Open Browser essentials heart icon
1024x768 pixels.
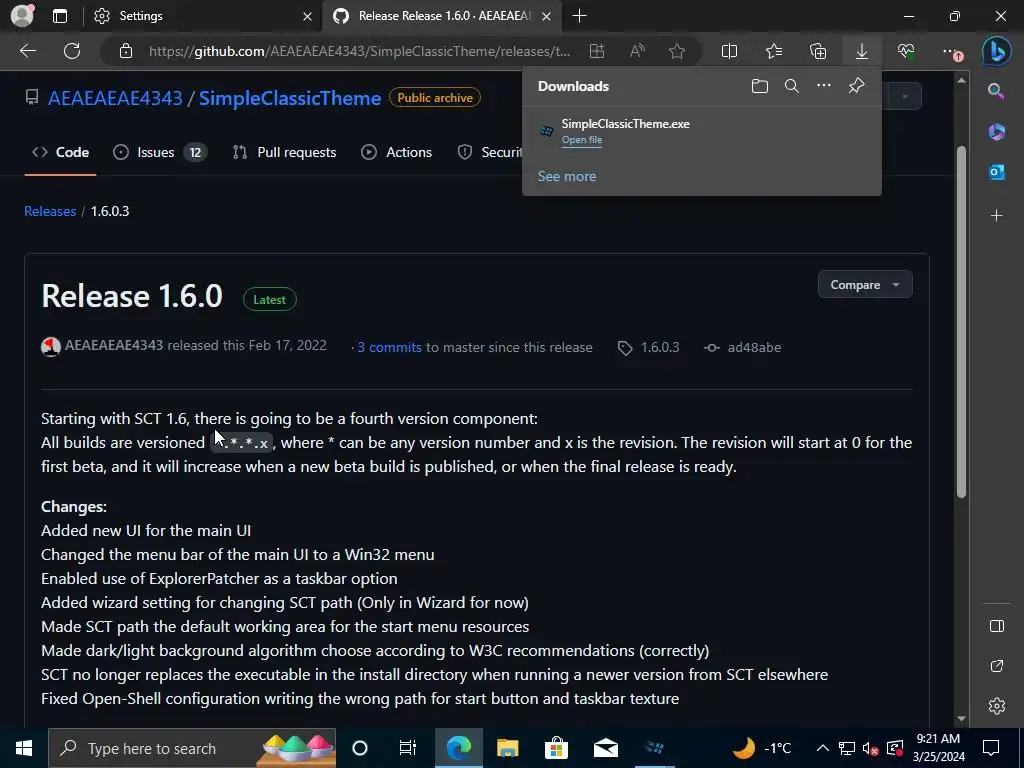pyautogui.click(x=906, y=51)
